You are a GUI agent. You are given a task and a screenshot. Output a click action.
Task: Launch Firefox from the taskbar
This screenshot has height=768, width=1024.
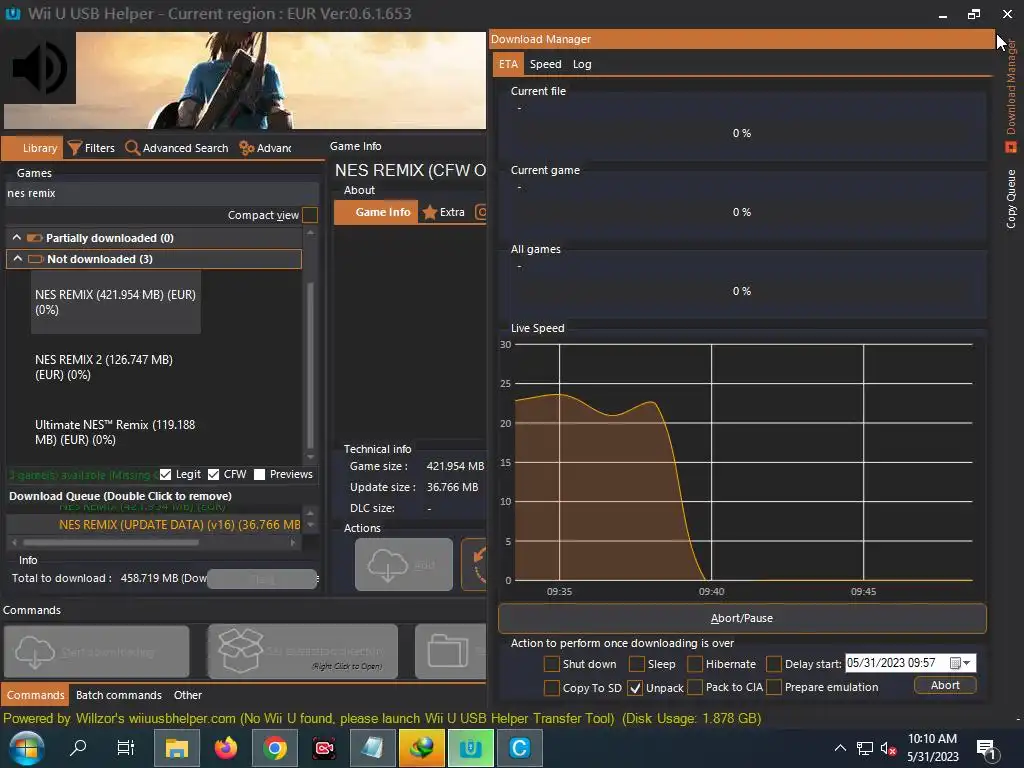226,748
